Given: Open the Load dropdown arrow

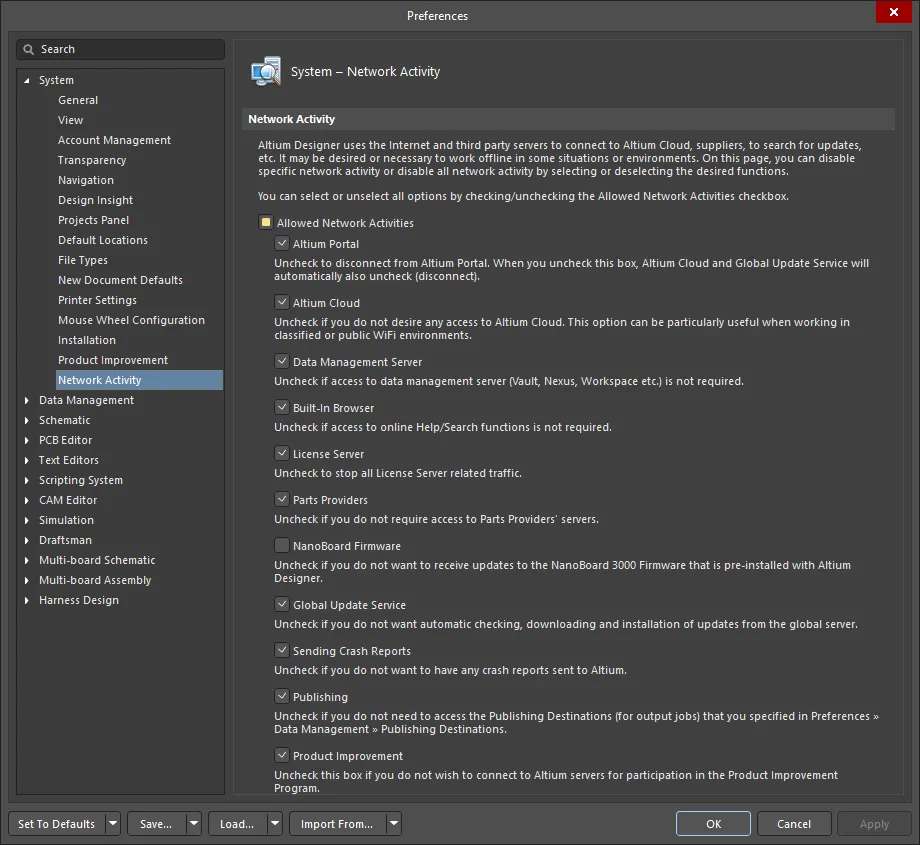Looking at the screenshot, I should 275,823.
